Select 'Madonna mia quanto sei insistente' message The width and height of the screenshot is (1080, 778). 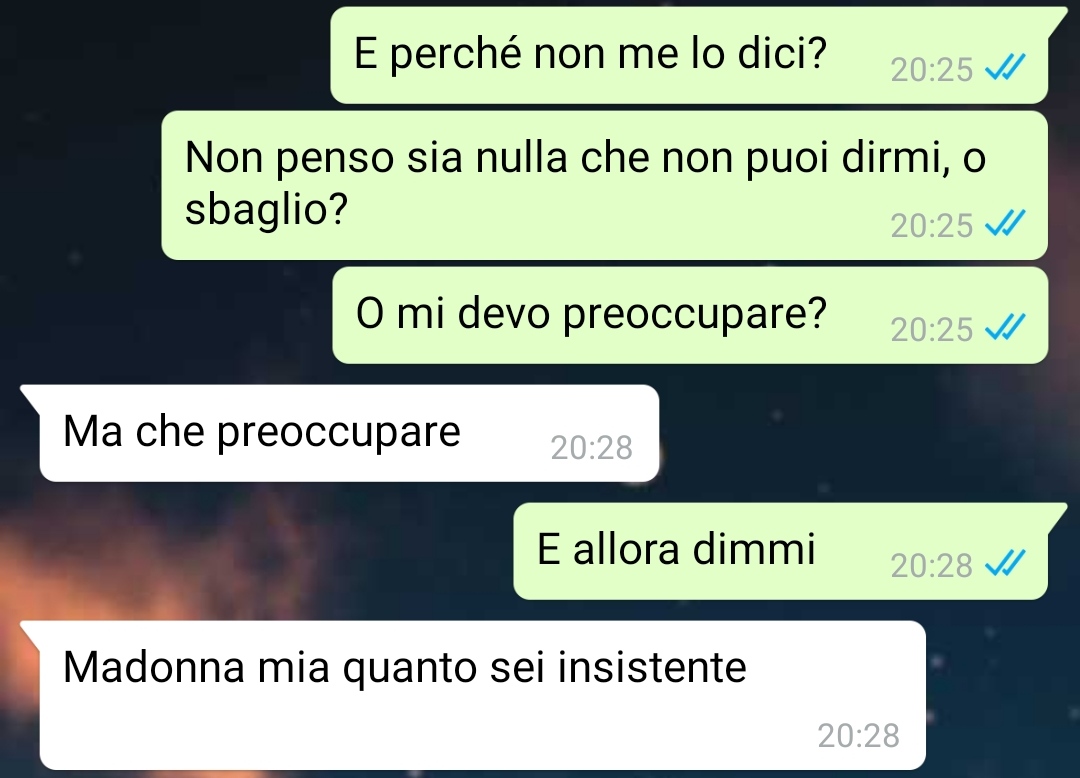482,695
